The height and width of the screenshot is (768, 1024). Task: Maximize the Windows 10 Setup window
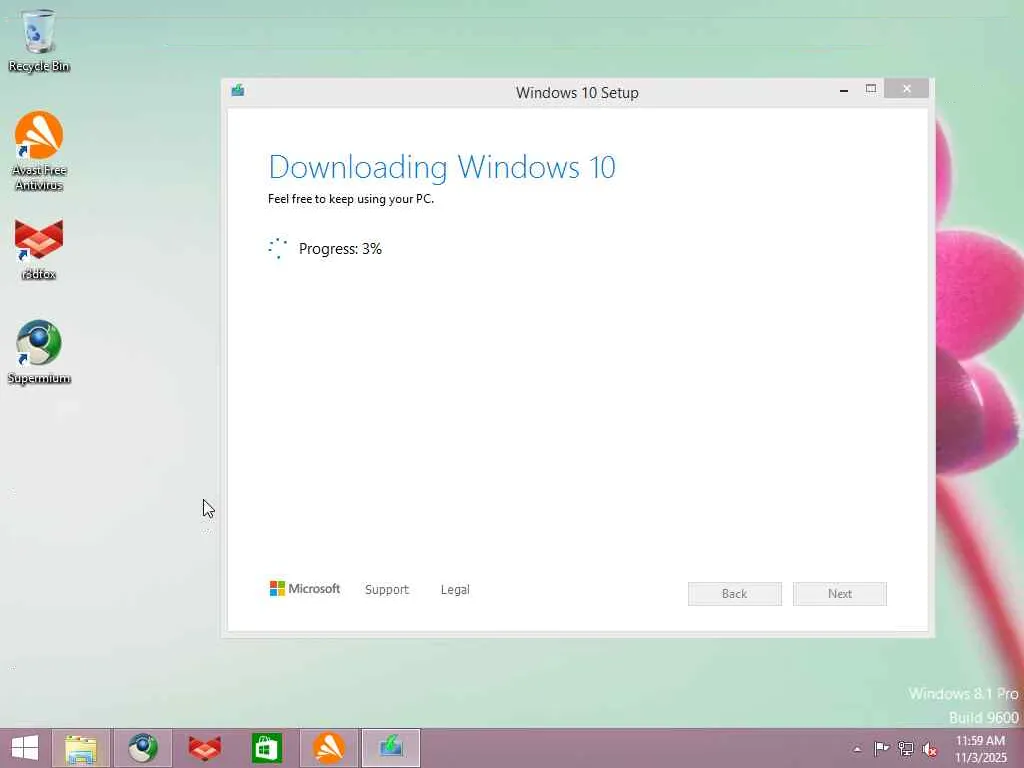coord(871,89)
